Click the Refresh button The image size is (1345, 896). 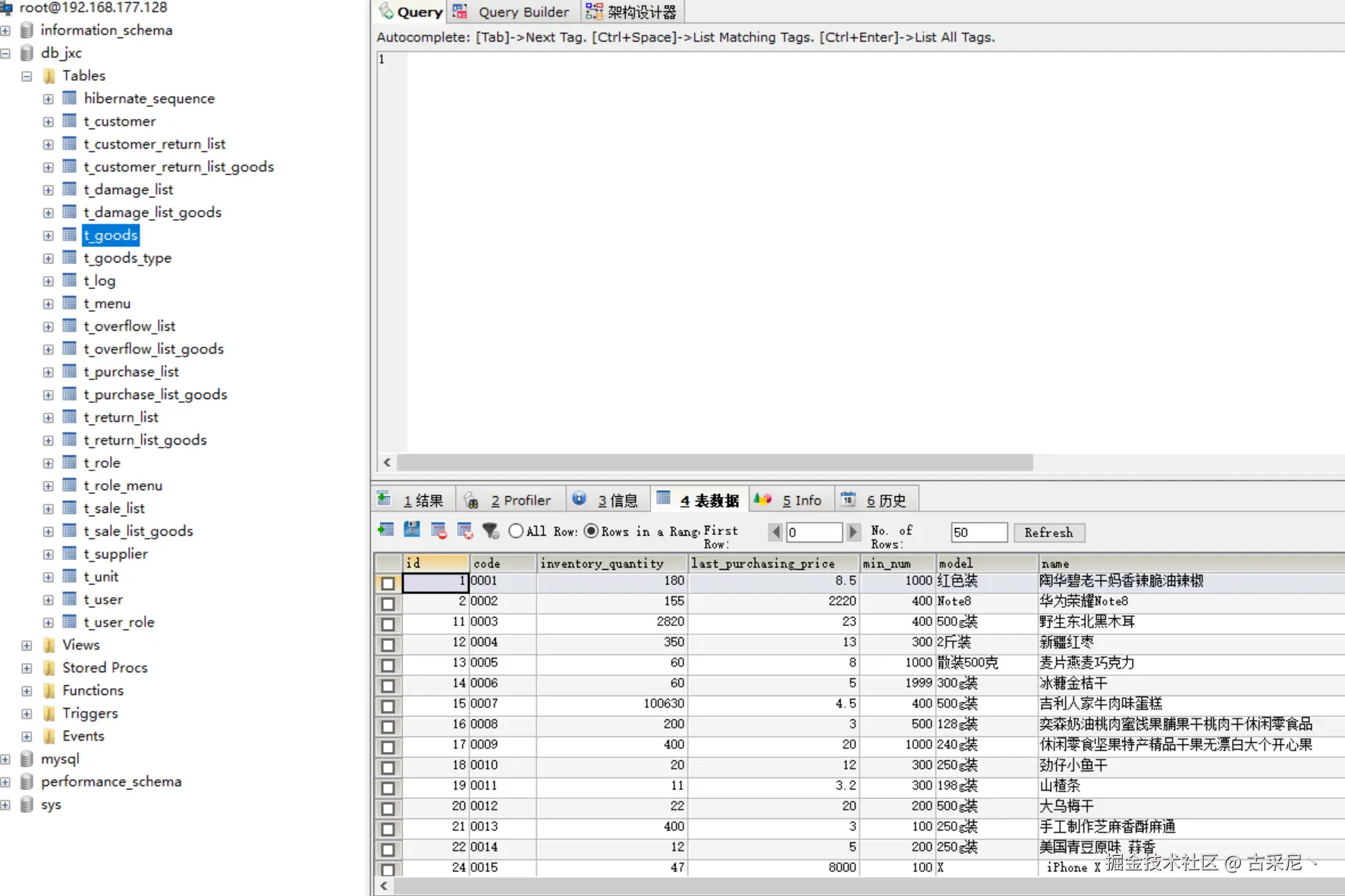pos(1049,532)
